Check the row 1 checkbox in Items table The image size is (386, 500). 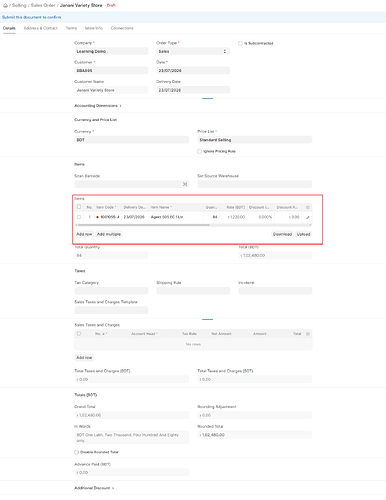point(79,217)
